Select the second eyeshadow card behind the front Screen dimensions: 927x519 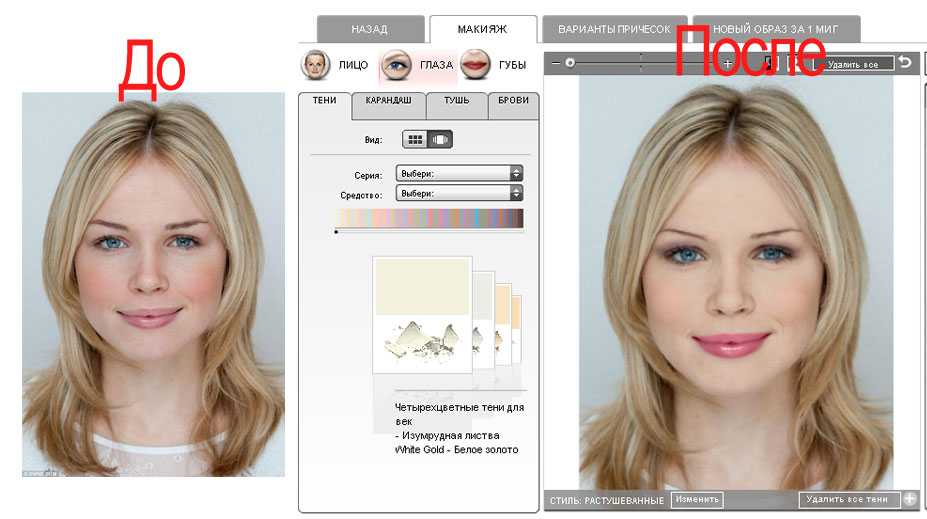pos(484,320)
